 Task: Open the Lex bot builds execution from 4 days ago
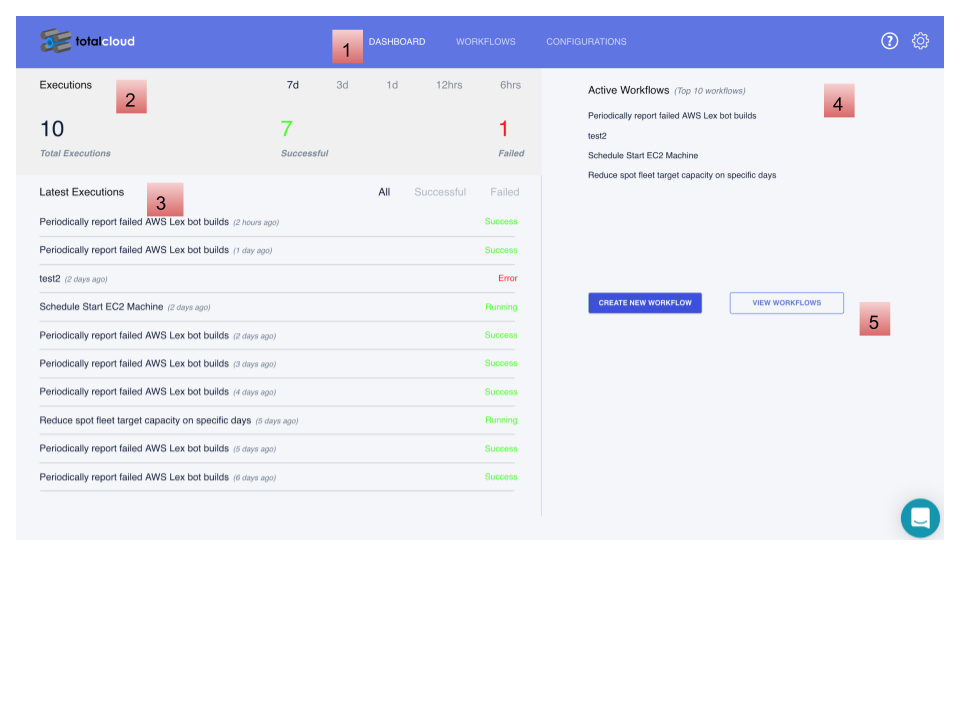point(277,392)
